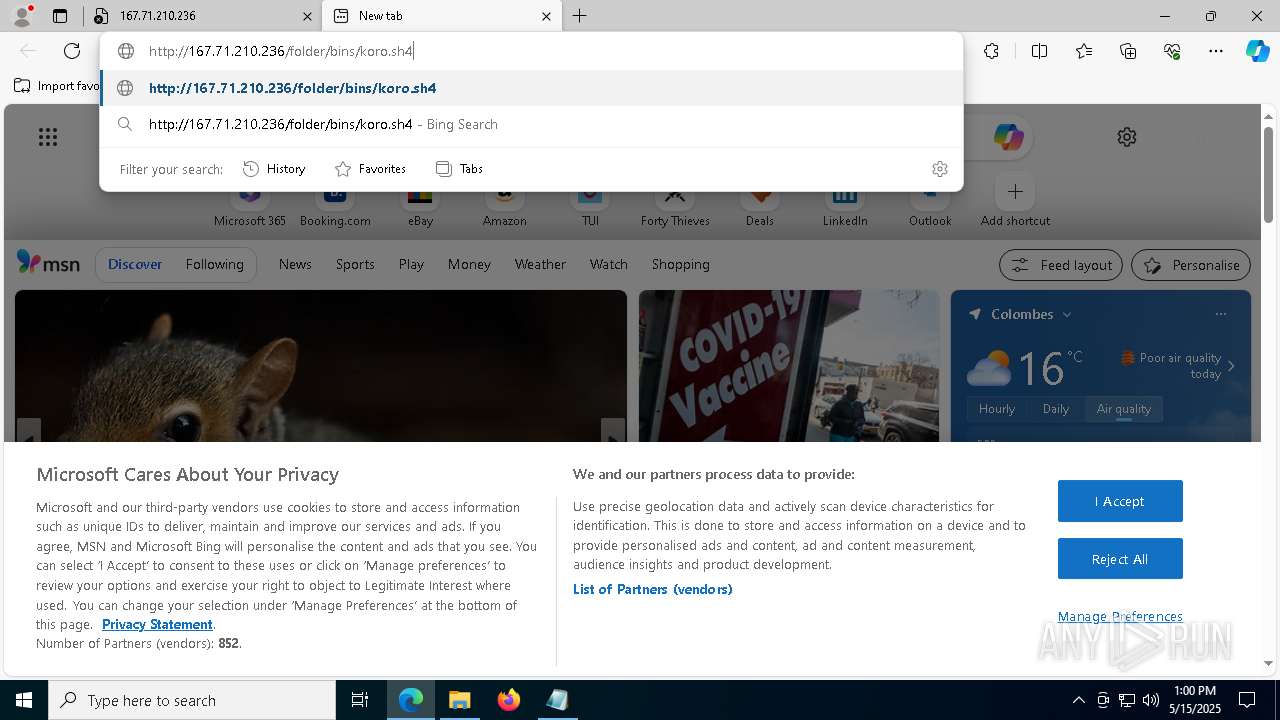Screen dimensions: 1280x720
Task: Filter suggestions by Tabs
Action: pyautogui.click(x=459, y=169)
